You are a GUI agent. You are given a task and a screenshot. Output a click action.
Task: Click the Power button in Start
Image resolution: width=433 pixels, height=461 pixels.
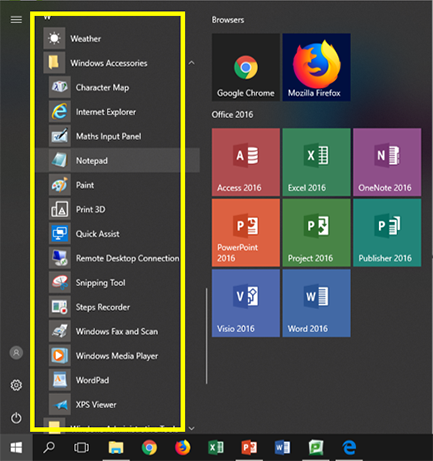point(16,418)
